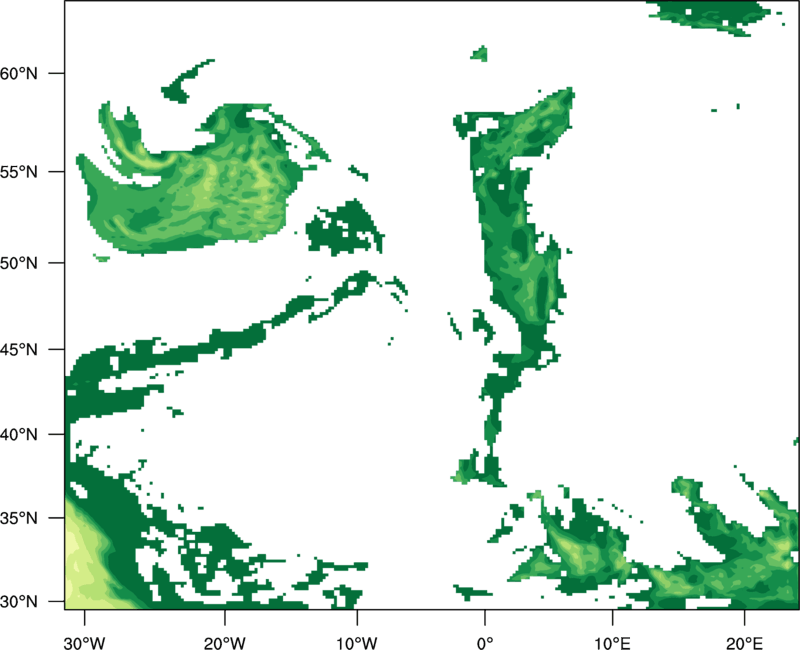Click the 35°N latitude axis label
Screen dimensions: 800x650
pos(19,518)
